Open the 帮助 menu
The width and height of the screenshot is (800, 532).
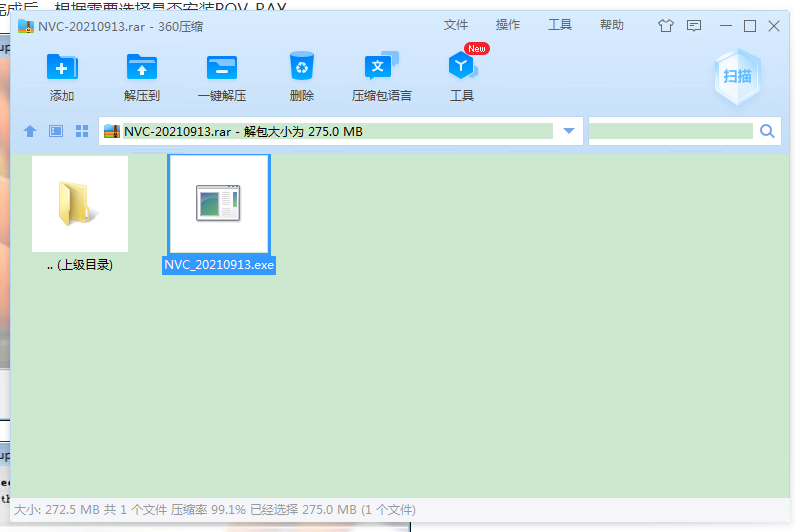(x=612, y=25)
